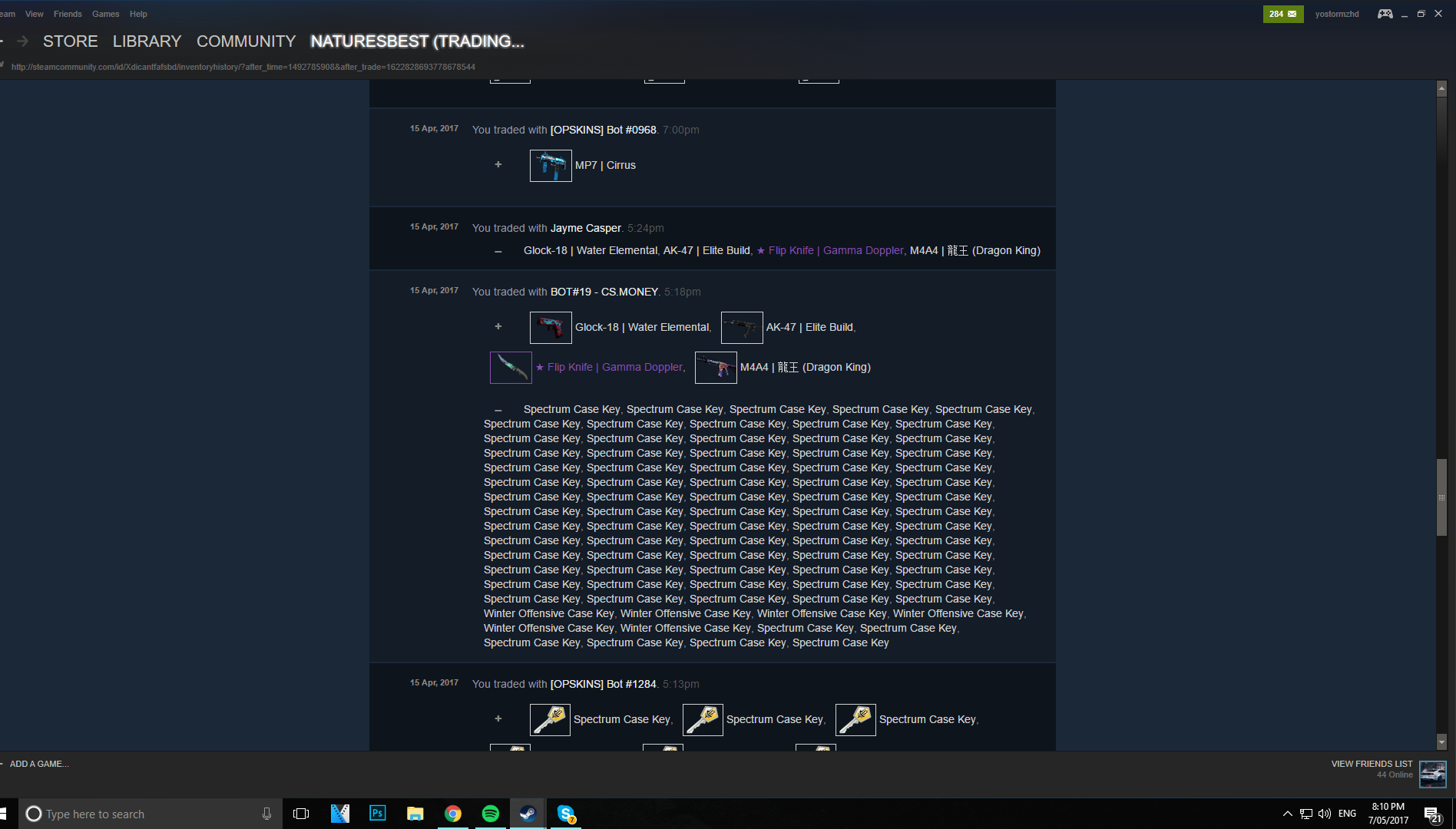1456x829 pixels.
Task: Click the Cortana microphone icon
Action: point(266,814)
